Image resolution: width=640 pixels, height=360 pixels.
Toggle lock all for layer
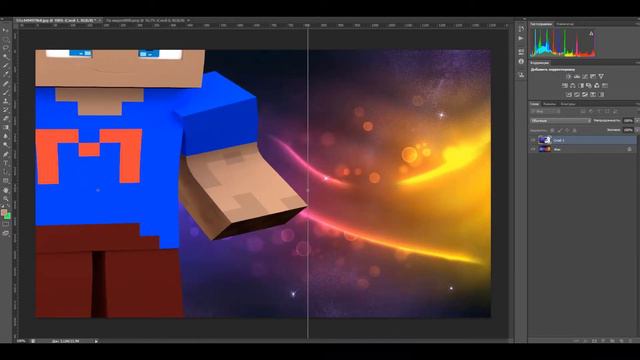click(x=574, y=130)
